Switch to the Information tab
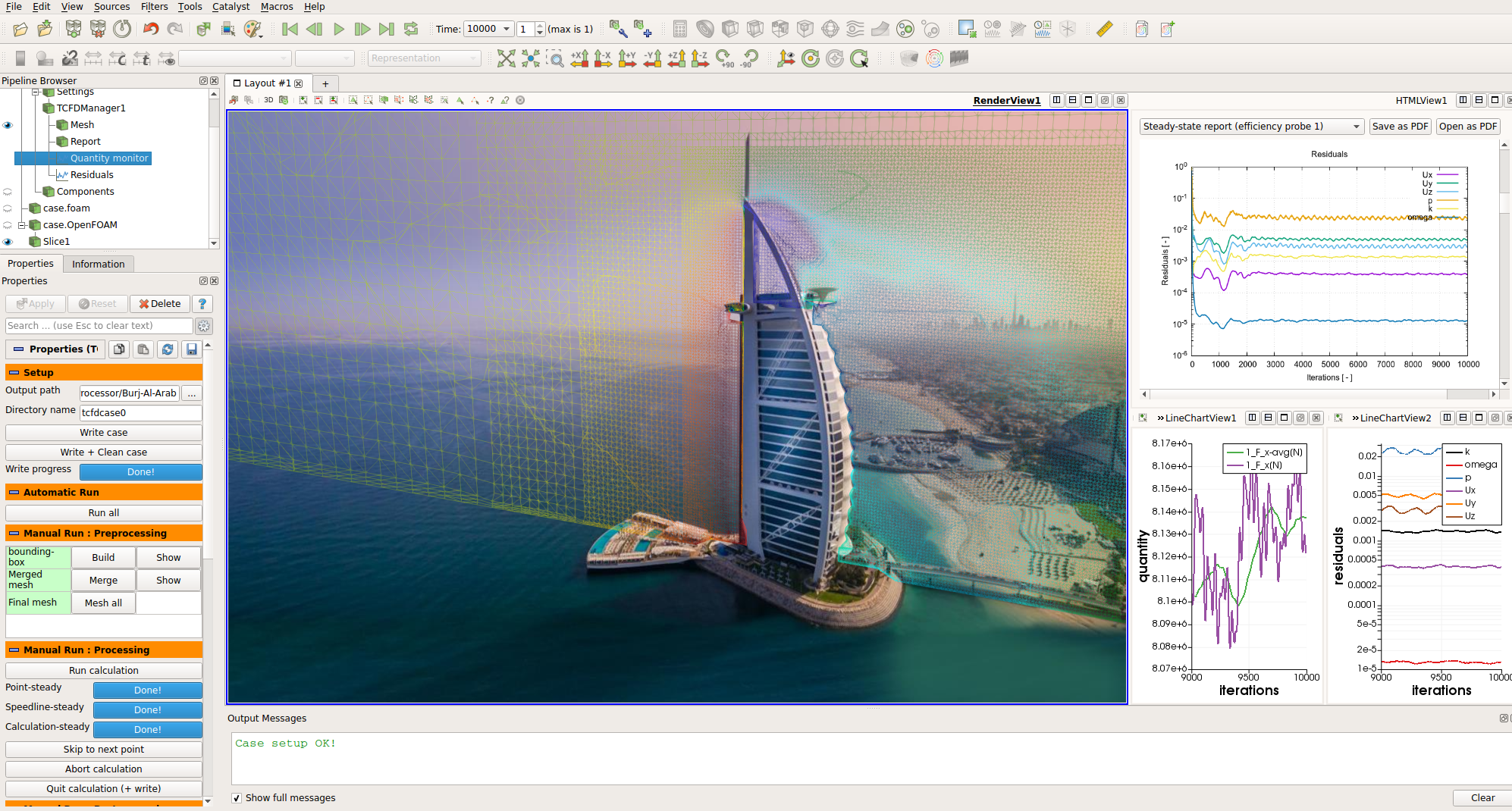The width and height of the screenshot is (1512, 811). coord(98,264)
